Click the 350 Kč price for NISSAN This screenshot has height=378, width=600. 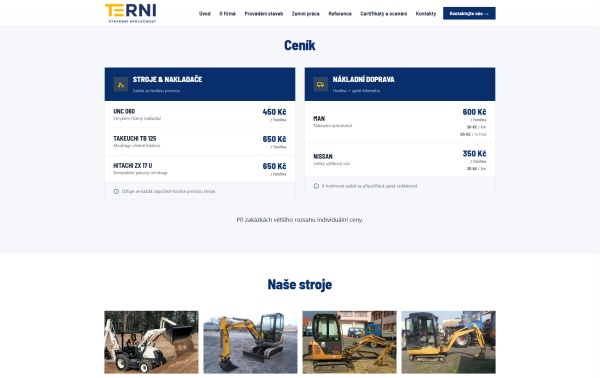[474, 154]
